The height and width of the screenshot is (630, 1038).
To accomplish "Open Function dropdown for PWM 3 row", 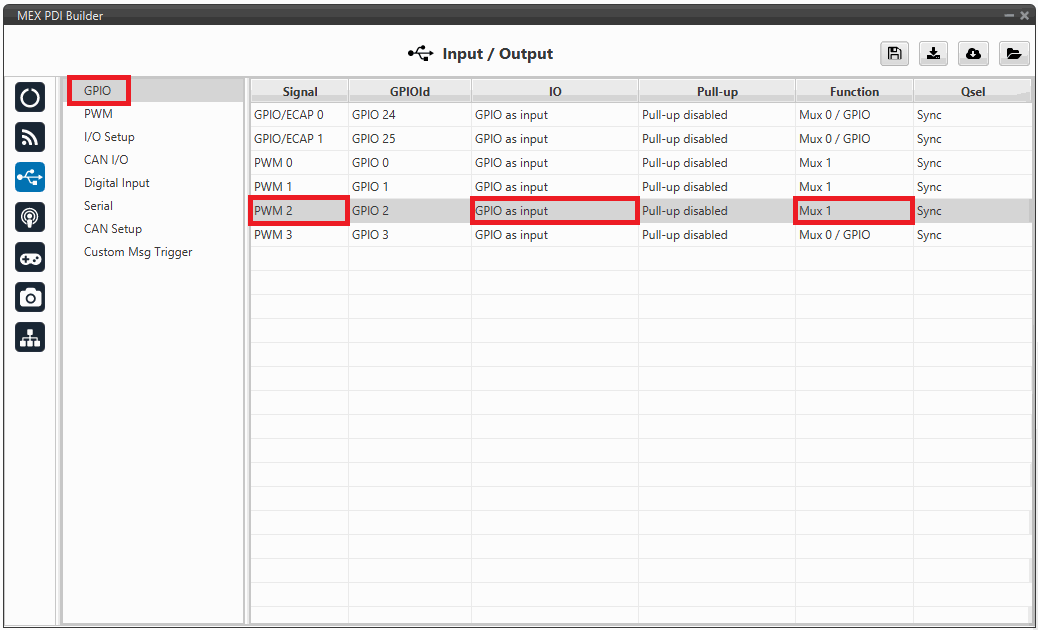I will coord(854,235).
